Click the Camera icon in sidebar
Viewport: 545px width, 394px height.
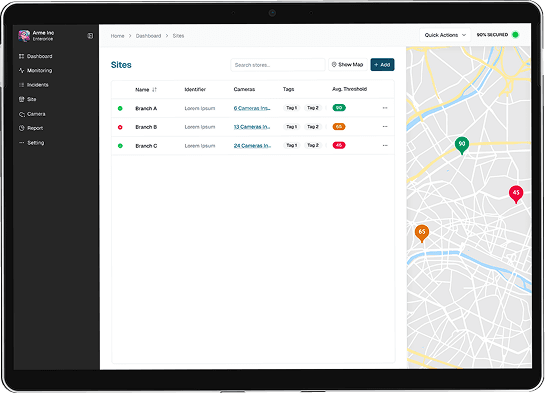(22, 114)
